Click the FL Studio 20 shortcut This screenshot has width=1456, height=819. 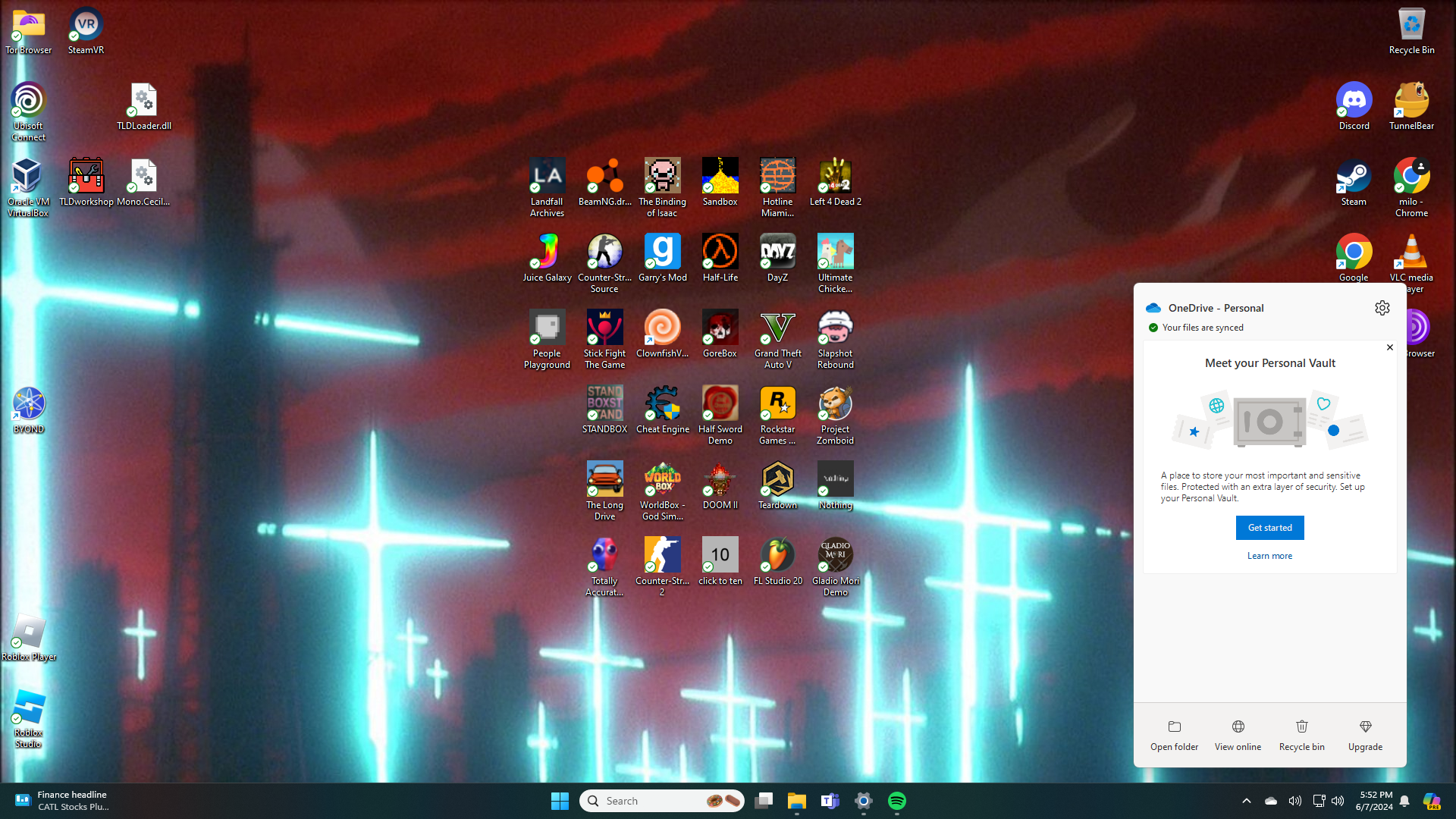(777, 556)
